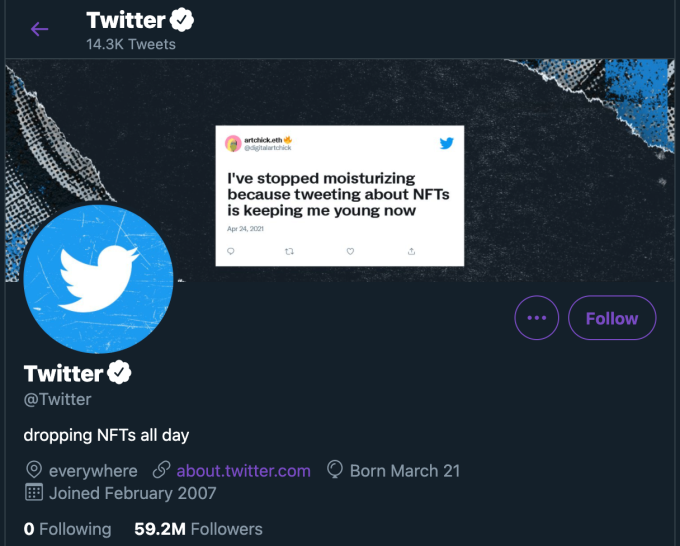Click the share icon on the banner tweet

pyautogui.click(x=411, y=252)
